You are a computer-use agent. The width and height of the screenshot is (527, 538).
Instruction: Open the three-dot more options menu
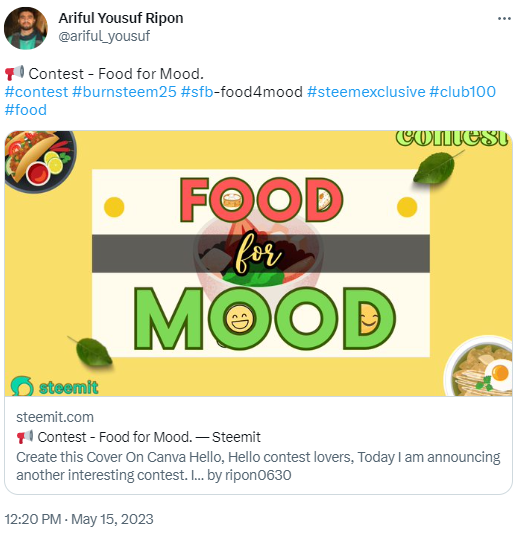tap(504, 19)
